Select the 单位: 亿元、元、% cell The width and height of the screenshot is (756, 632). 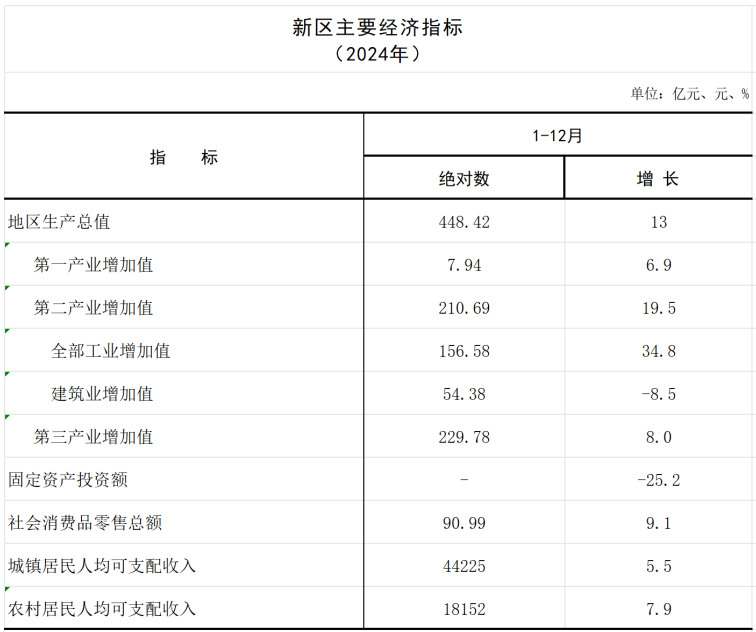tap(689, 93)
